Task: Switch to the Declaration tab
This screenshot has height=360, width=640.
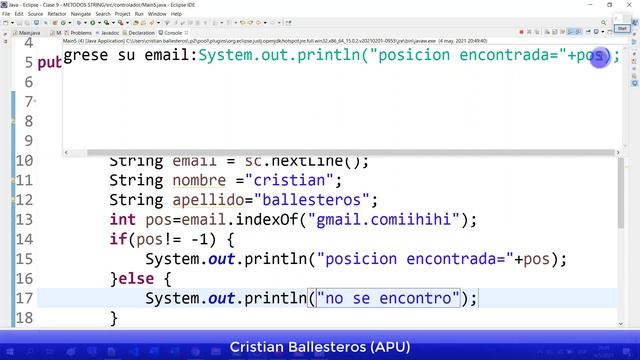Action: (139, 33)
